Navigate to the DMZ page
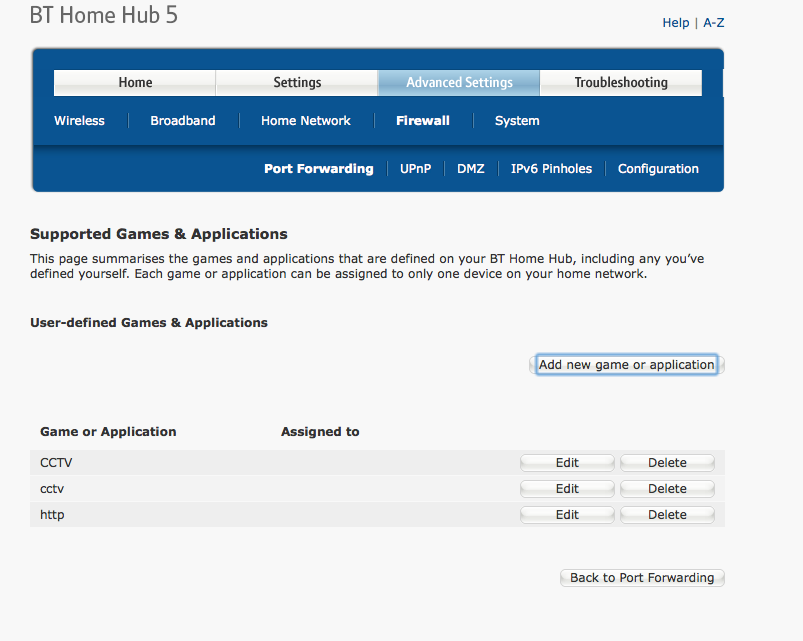The image size is (803, 641). [470, 168]
